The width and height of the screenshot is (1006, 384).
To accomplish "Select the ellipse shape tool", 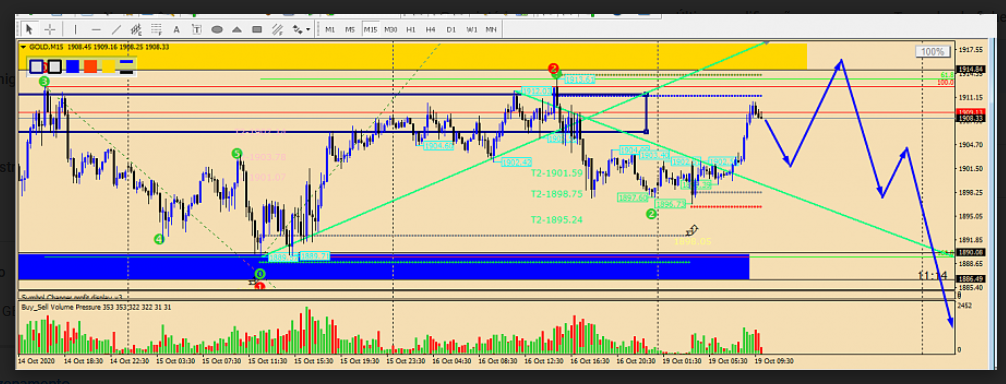I will pos(217,29).
